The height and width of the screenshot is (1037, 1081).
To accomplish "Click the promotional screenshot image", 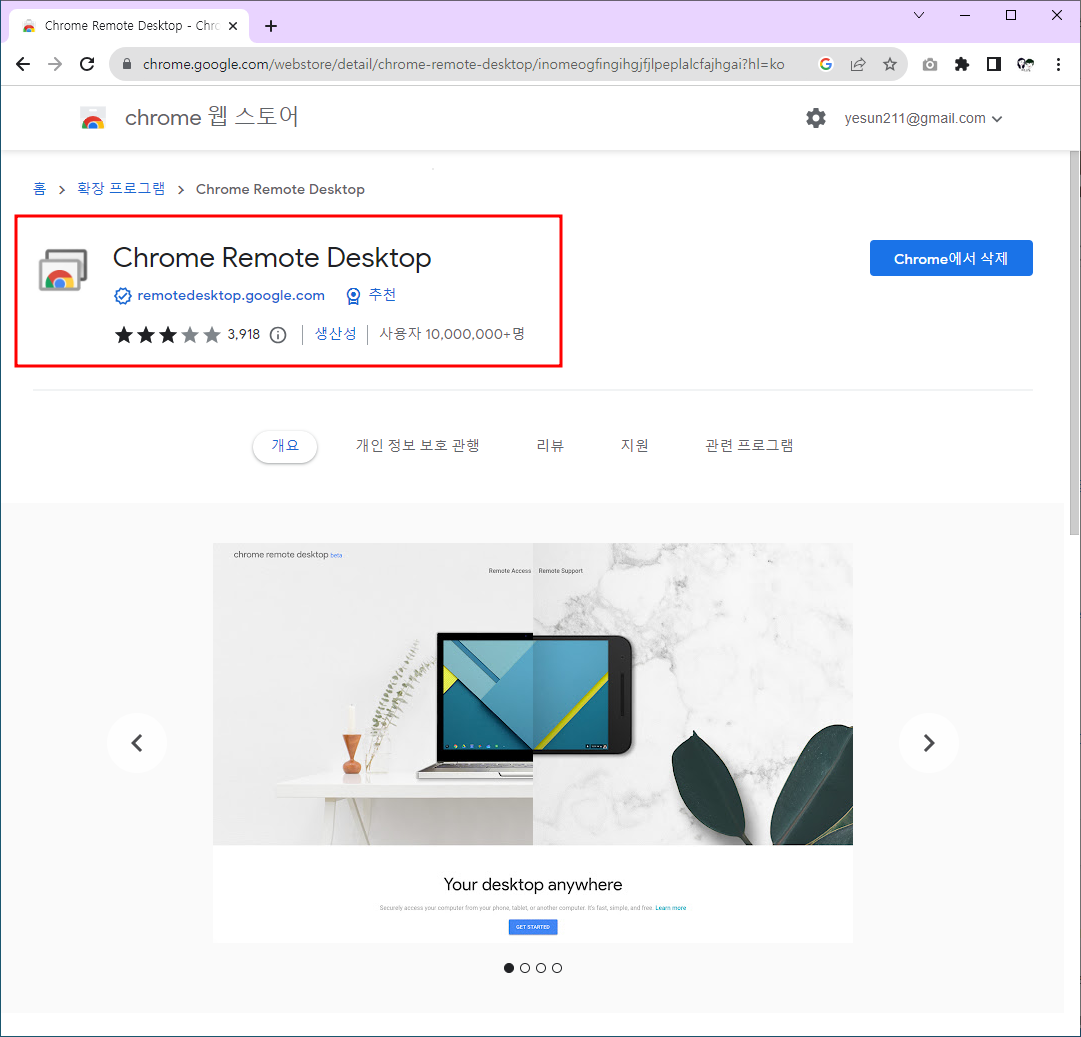I will (x=533, y=743).
